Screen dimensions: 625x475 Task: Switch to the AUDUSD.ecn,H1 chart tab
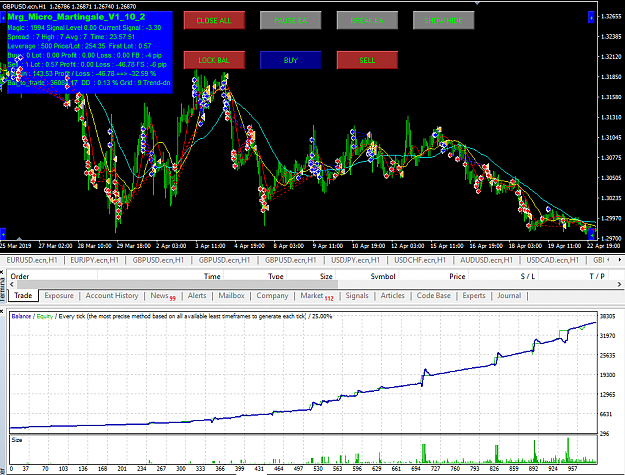pos(486,260)
